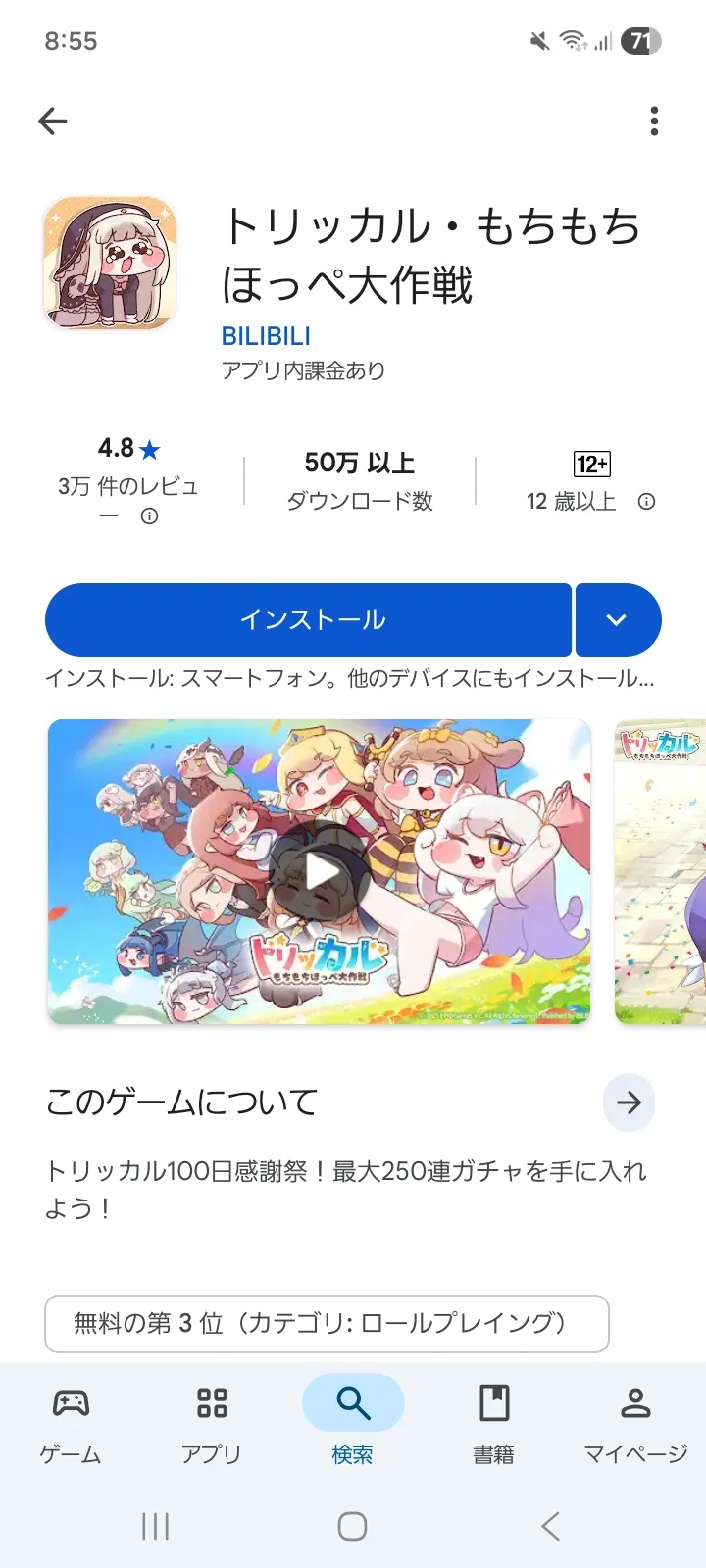Switch to the アプリ tab
The width and height of the screenshot is (706, 1568).
(211, 1426)
